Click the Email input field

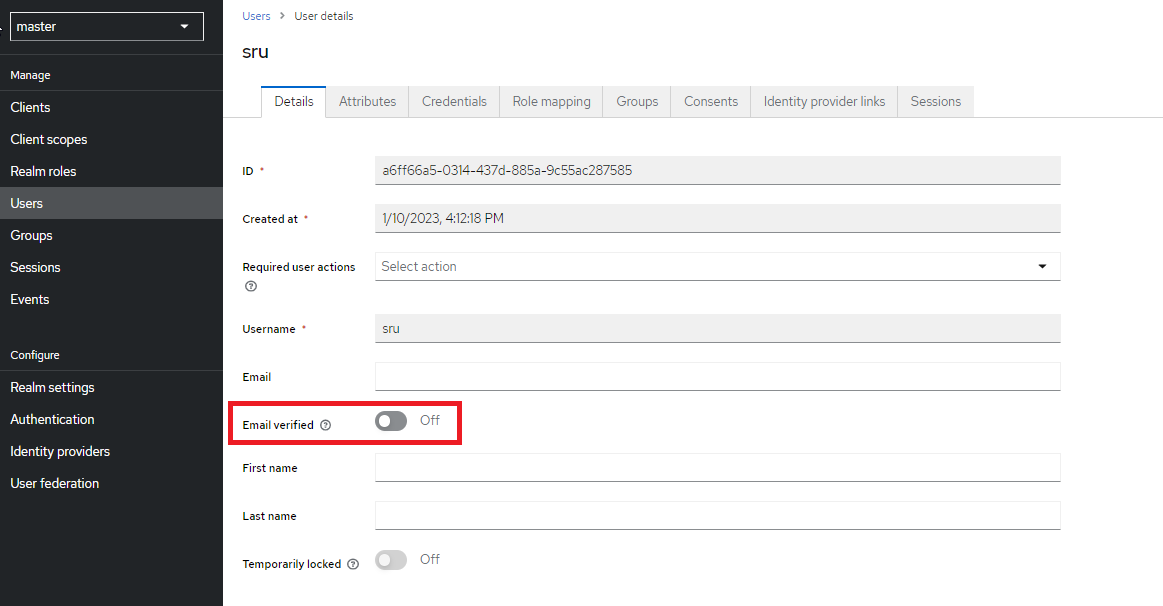[716, 376]
